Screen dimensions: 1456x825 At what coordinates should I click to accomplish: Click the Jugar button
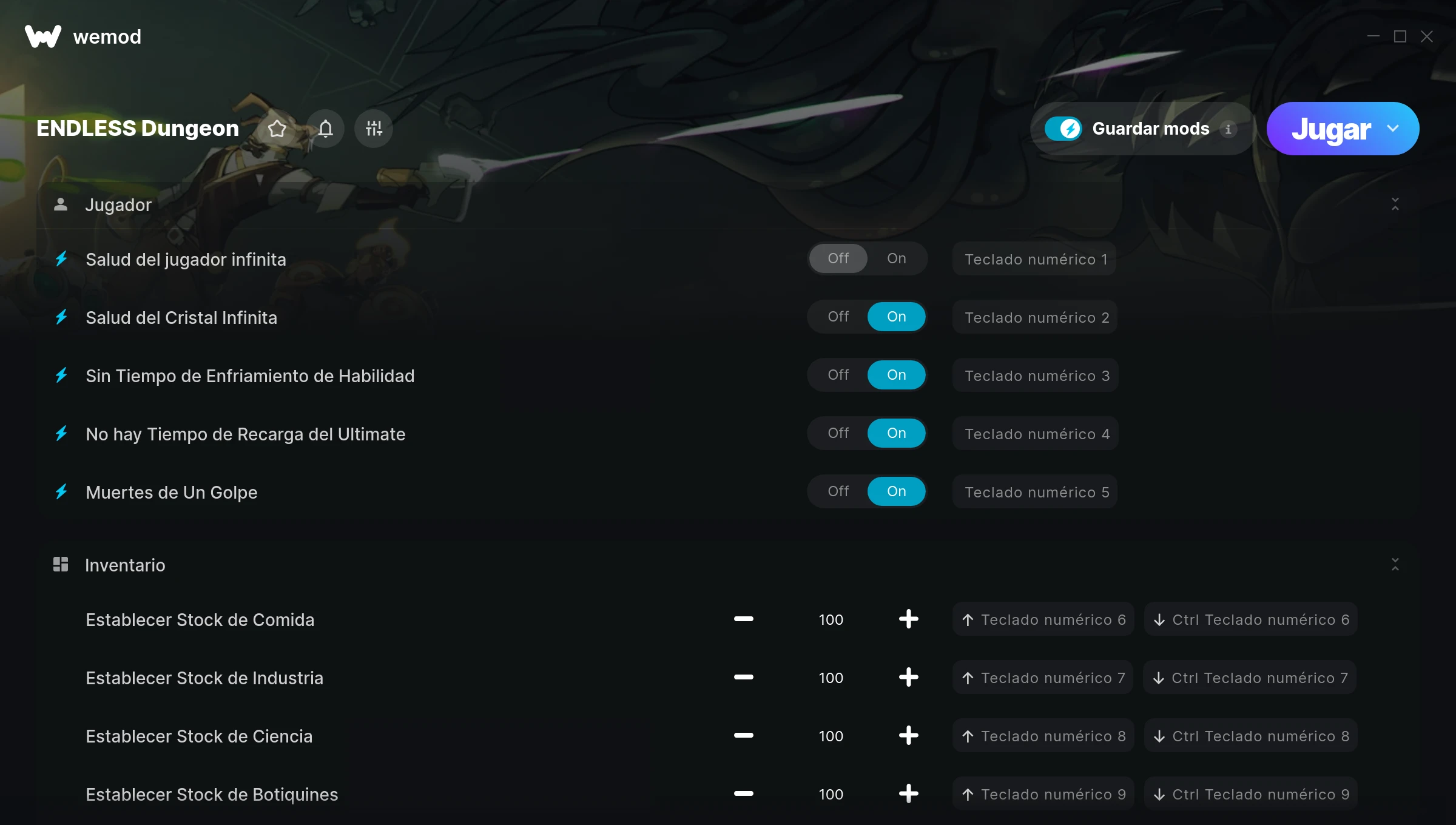1331,129
